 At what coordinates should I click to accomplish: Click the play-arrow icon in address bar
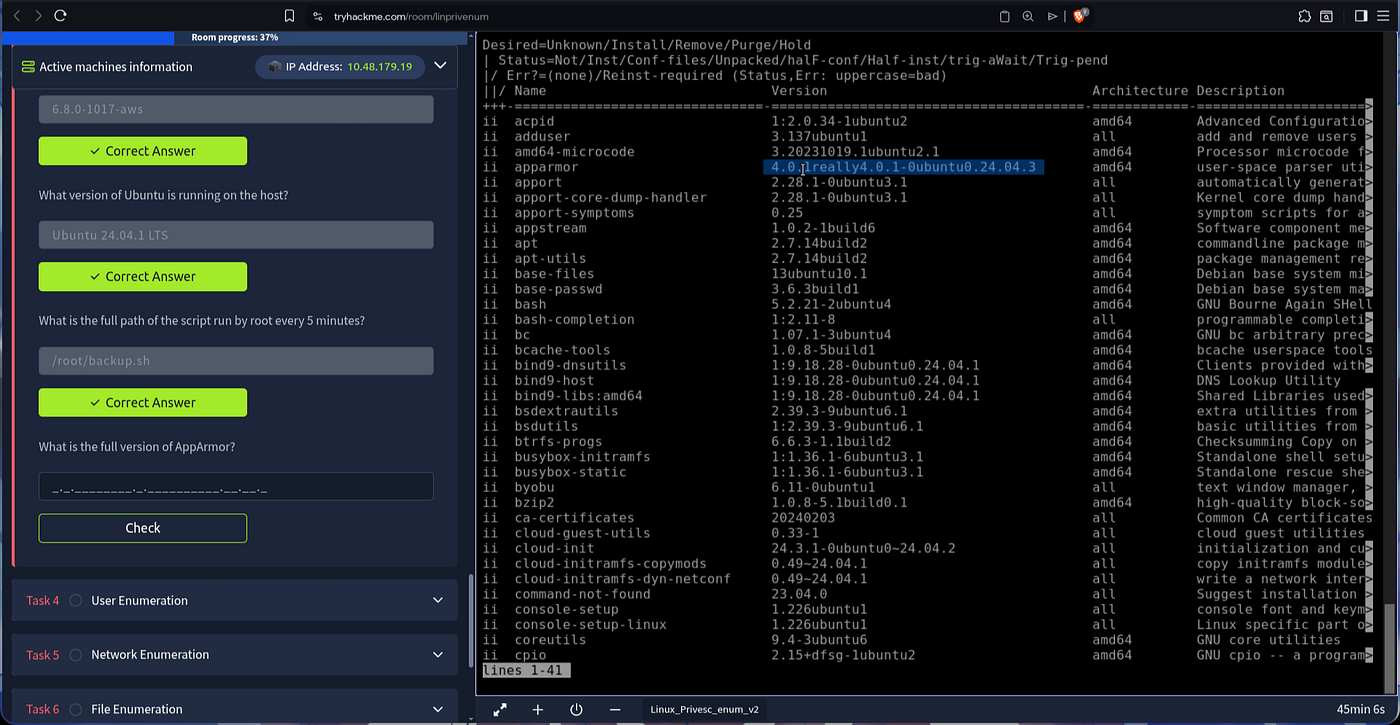[x=1052, y=16]
